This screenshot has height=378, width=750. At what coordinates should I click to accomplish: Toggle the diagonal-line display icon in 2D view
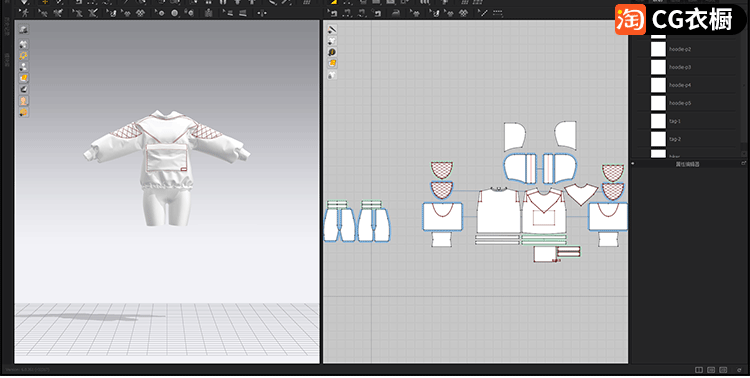pos(332,30)
